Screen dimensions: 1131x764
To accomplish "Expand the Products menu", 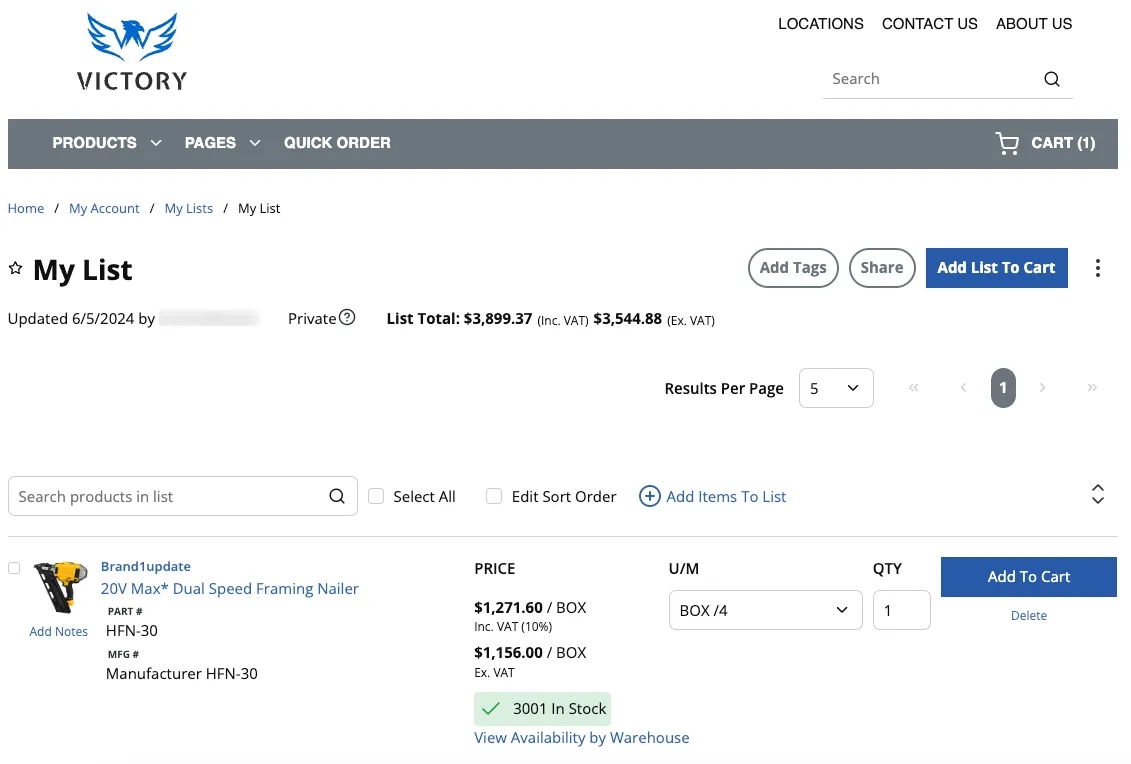I will point(107,143).
